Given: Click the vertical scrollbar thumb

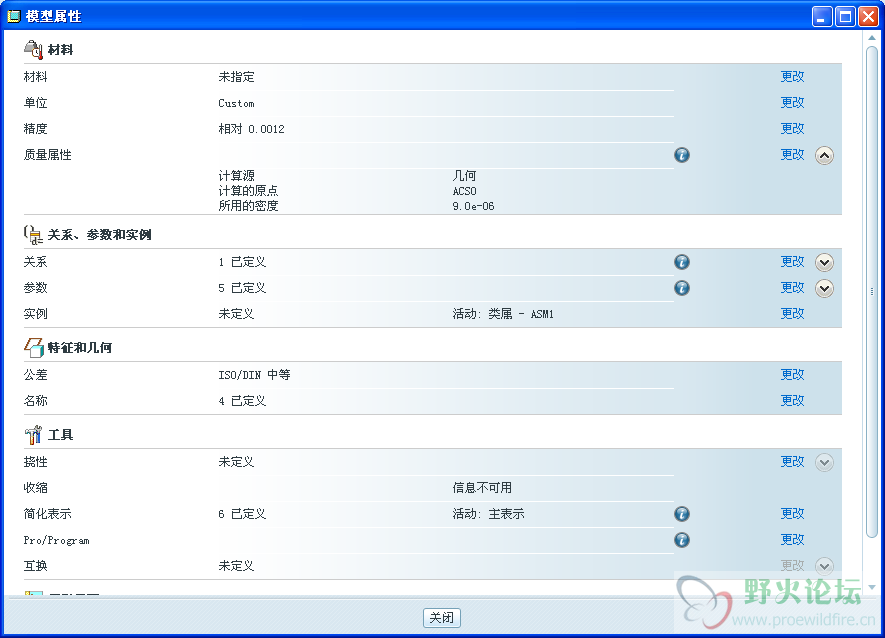Looking at the screenshot, I should click(872, 292).
